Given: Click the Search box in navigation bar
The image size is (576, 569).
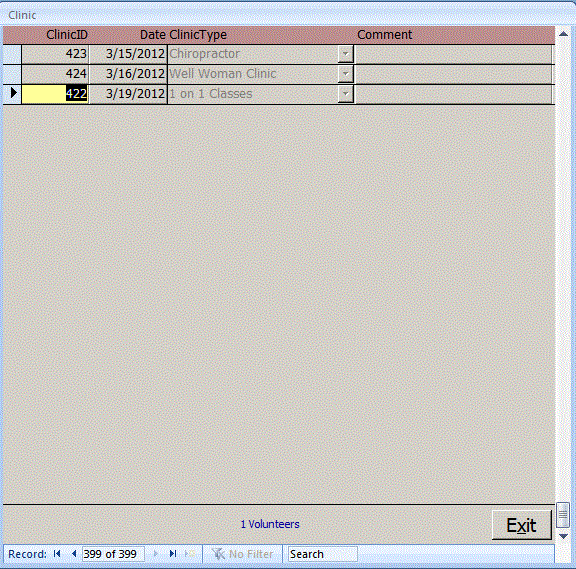Looking at the screenshot, I should point(323,554).
